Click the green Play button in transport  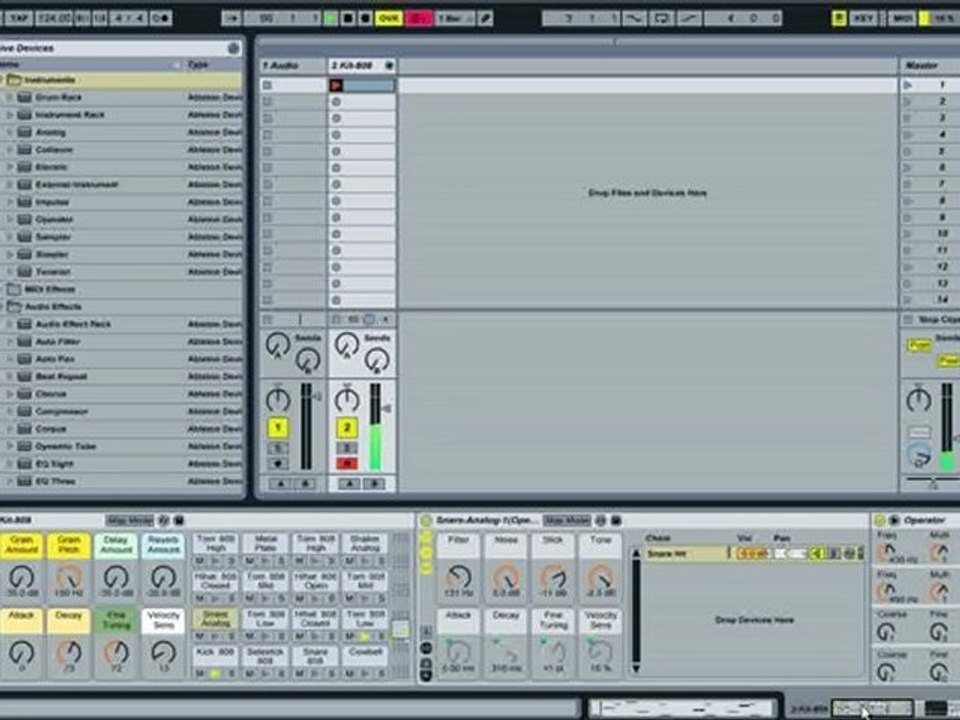331,18
